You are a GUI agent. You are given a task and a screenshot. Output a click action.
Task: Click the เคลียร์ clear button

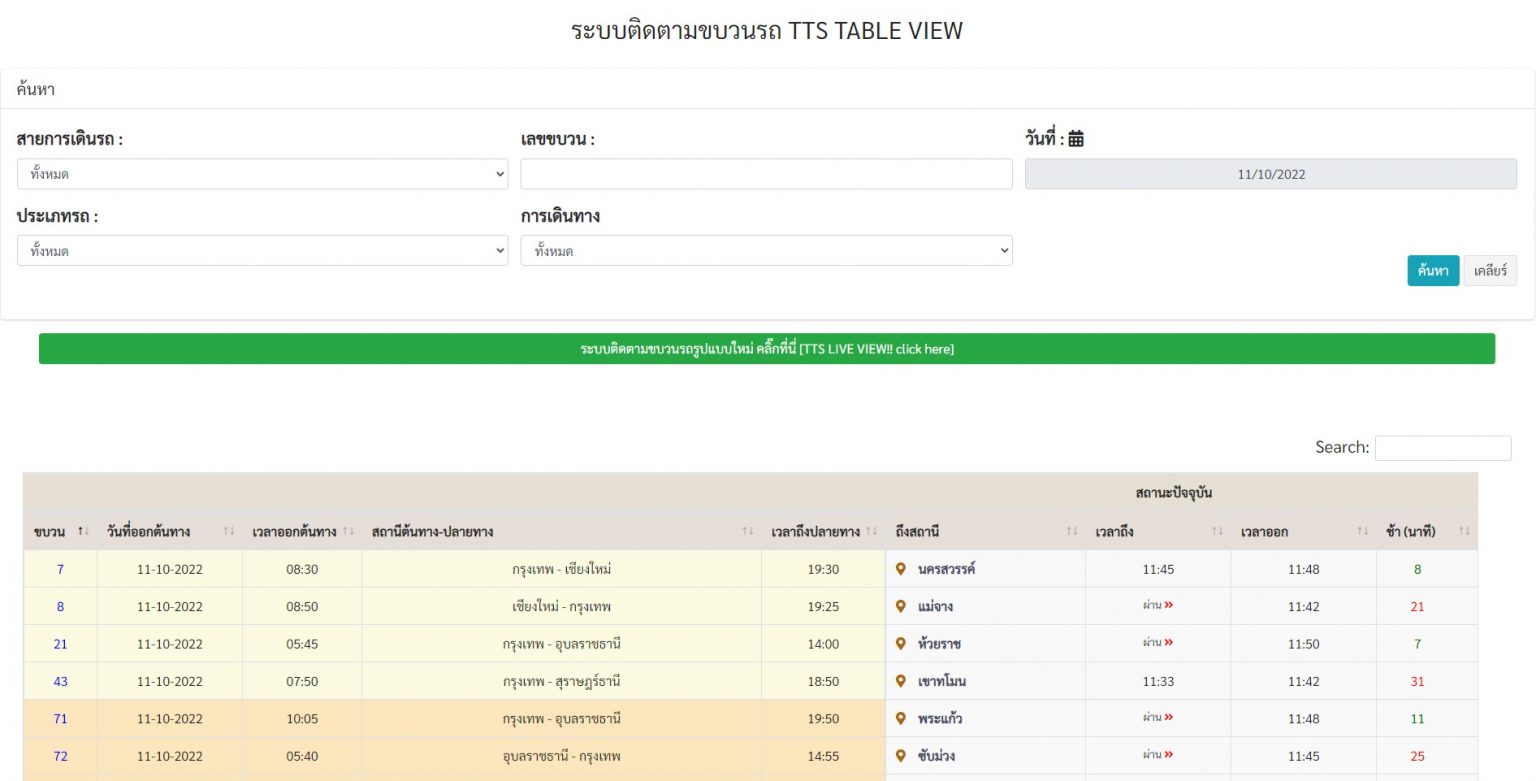click(1489, 270)
